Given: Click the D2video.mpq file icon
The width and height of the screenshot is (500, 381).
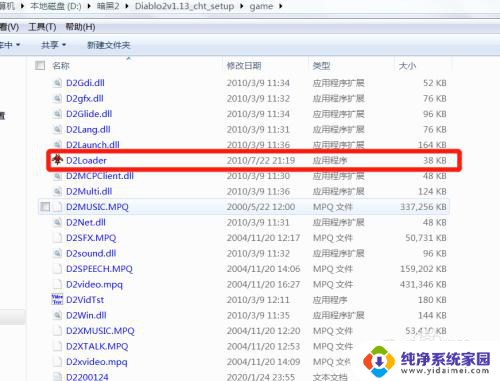Looking at the screenshot, I should point(57,285).
